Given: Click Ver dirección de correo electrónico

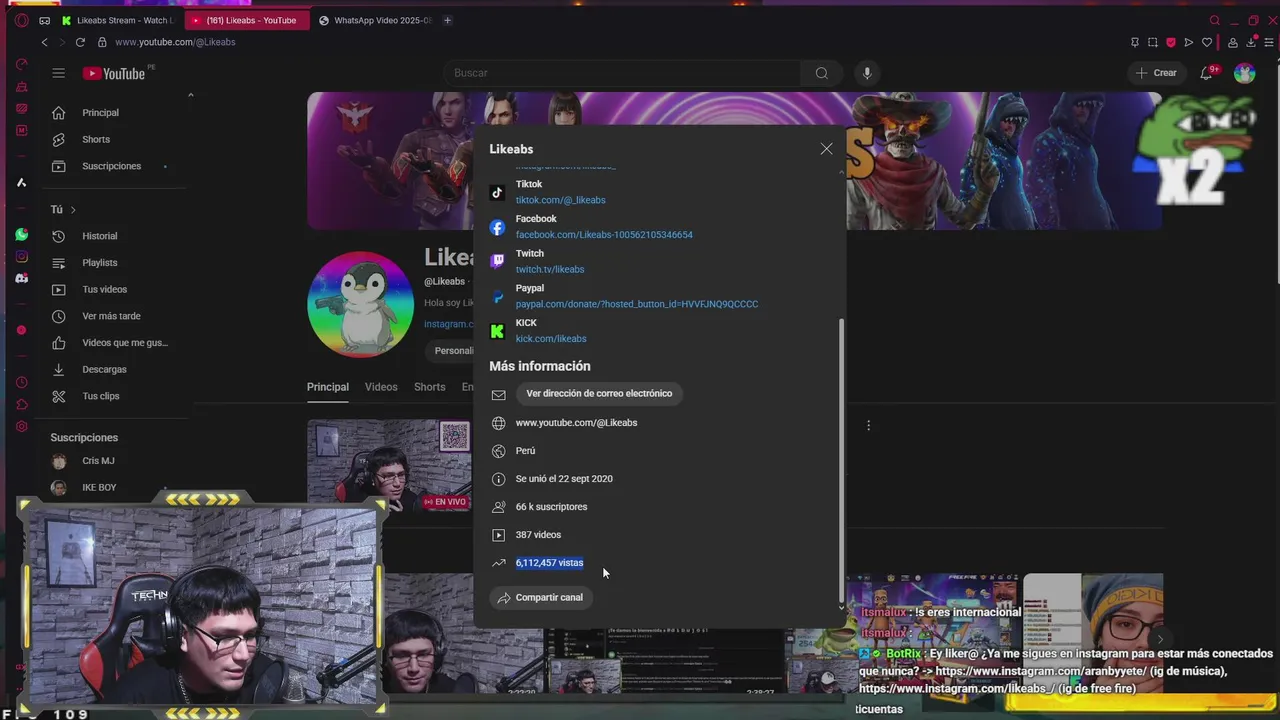Looking at the screenshot, I should [x=599, y=394].
